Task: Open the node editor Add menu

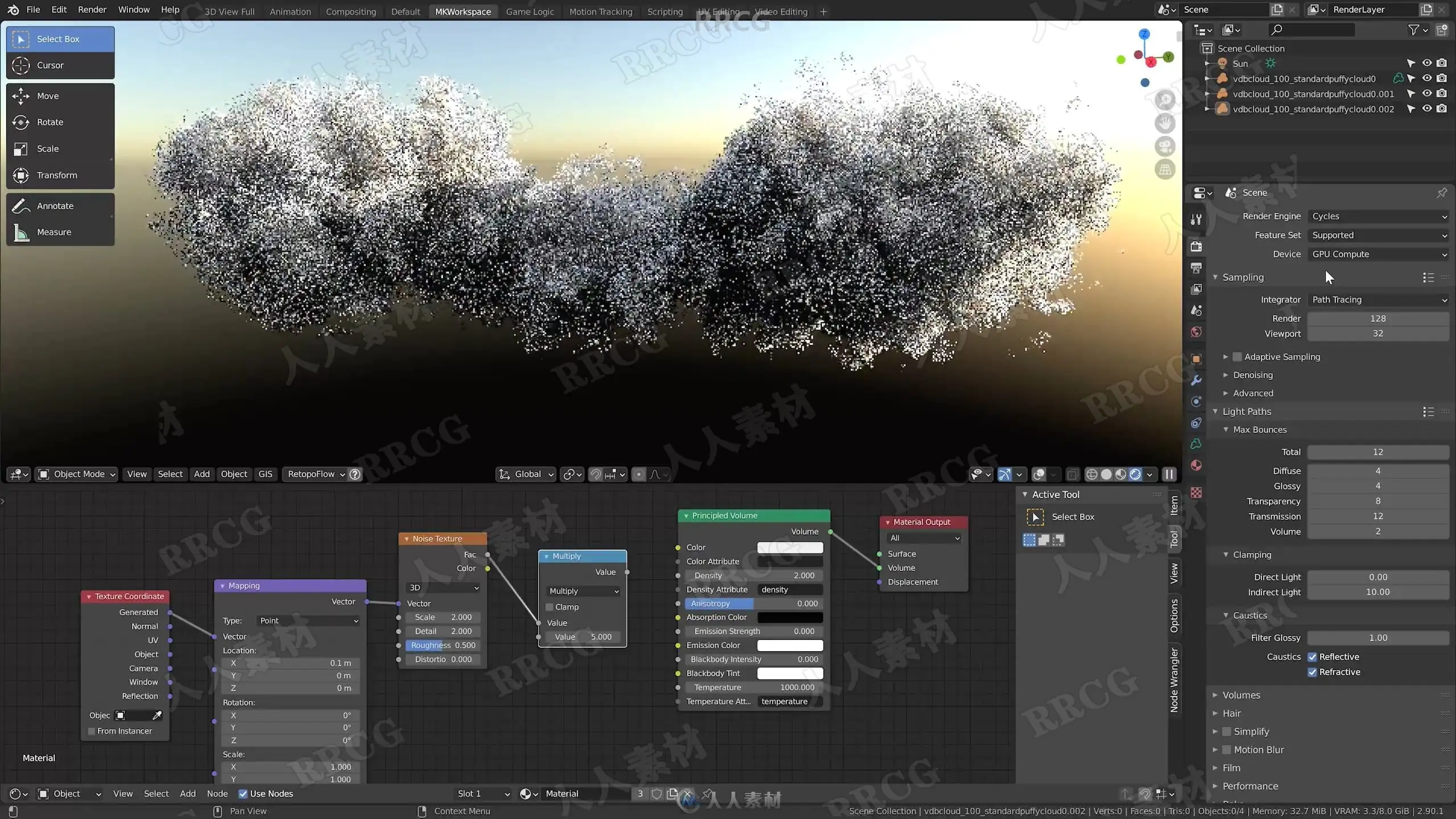Action: click(188, 794)
